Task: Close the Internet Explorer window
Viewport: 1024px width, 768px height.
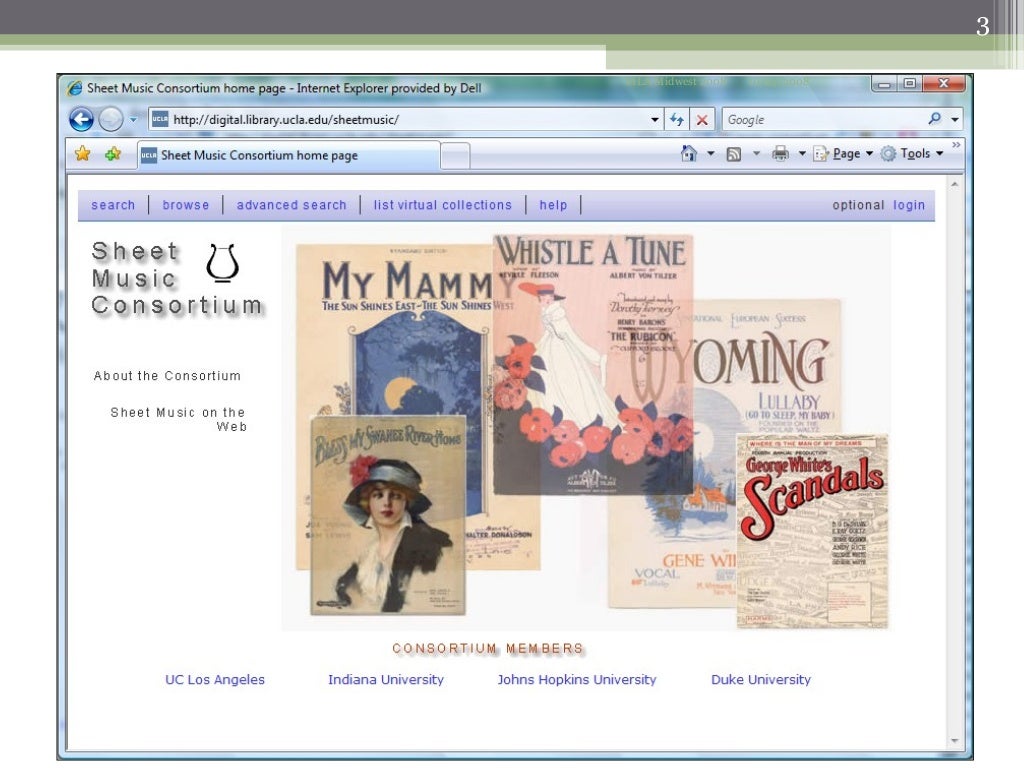Action: (944, 84)
